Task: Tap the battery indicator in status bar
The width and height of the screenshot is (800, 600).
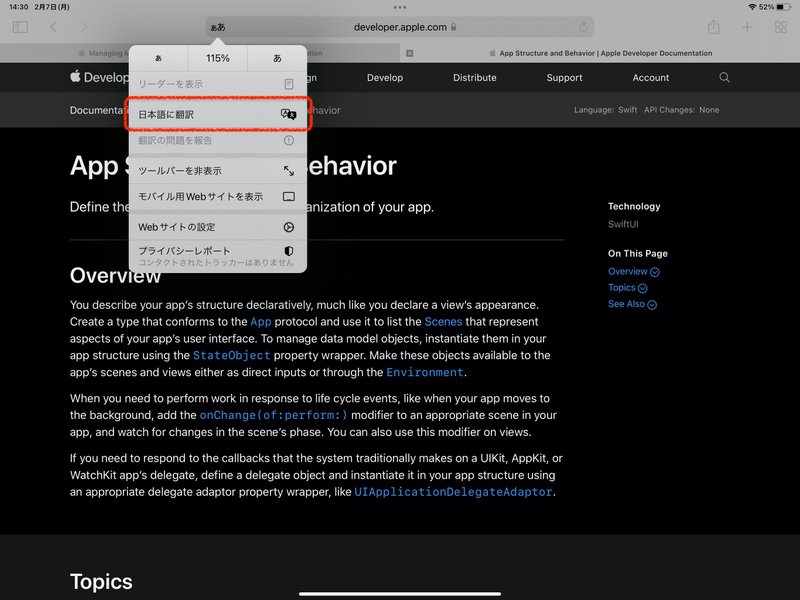Action: (x=784, y=7)
